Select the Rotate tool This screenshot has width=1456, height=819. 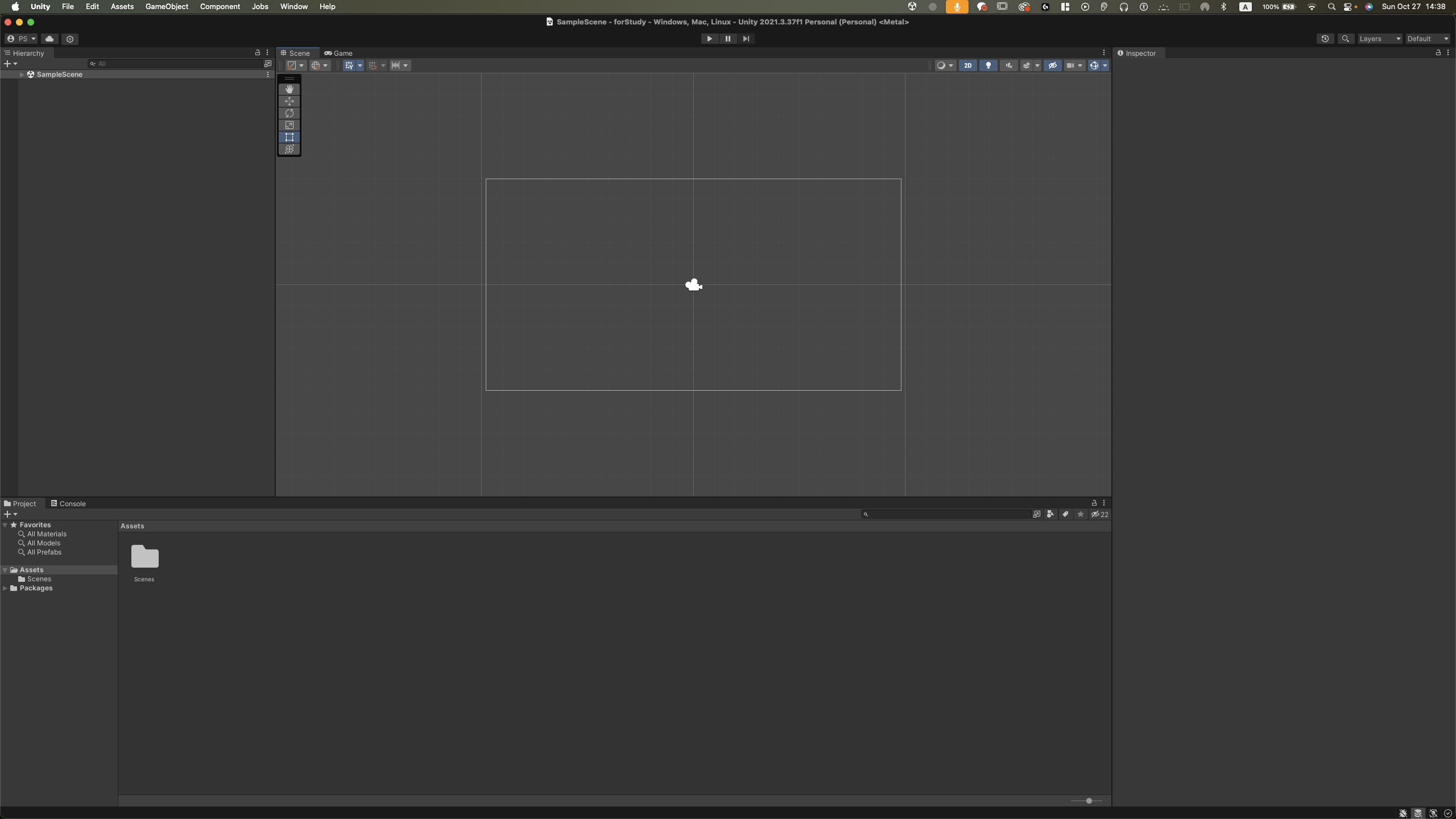tap(289, 113)
